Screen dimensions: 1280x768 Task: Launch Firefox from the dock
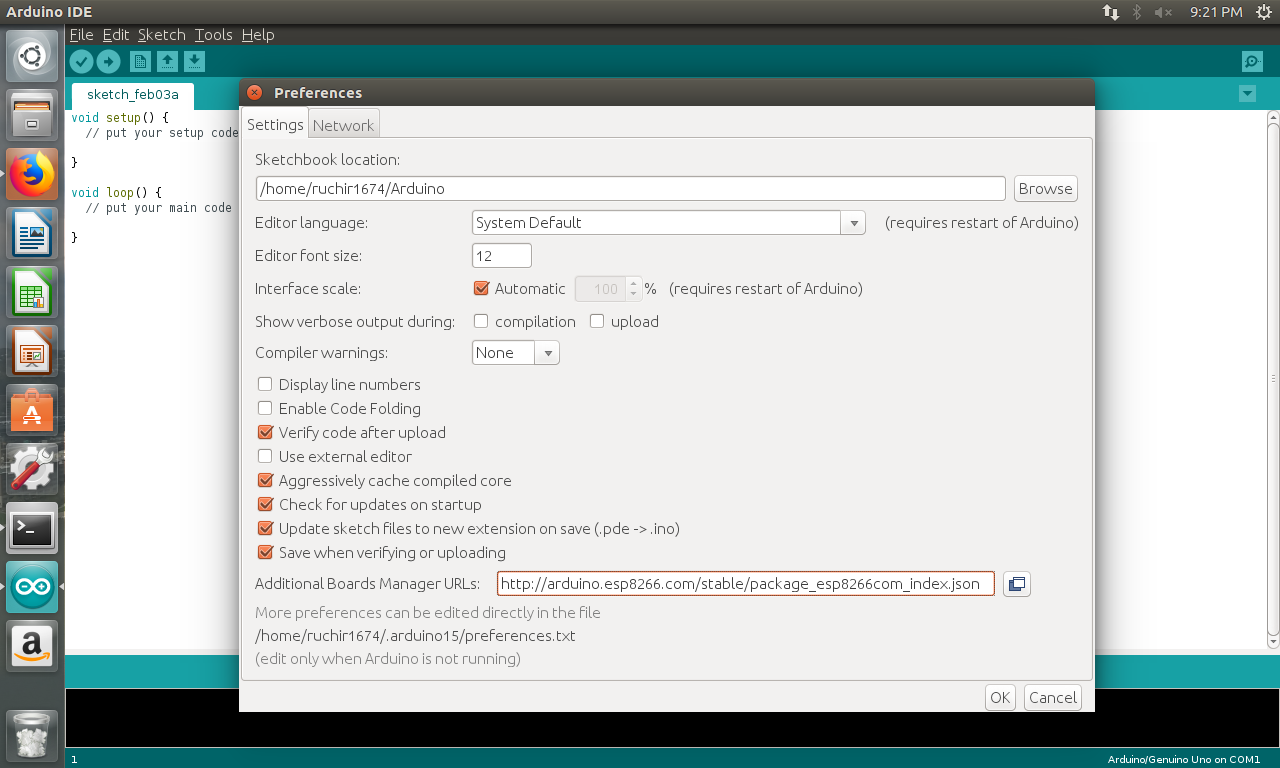point(33,175)
